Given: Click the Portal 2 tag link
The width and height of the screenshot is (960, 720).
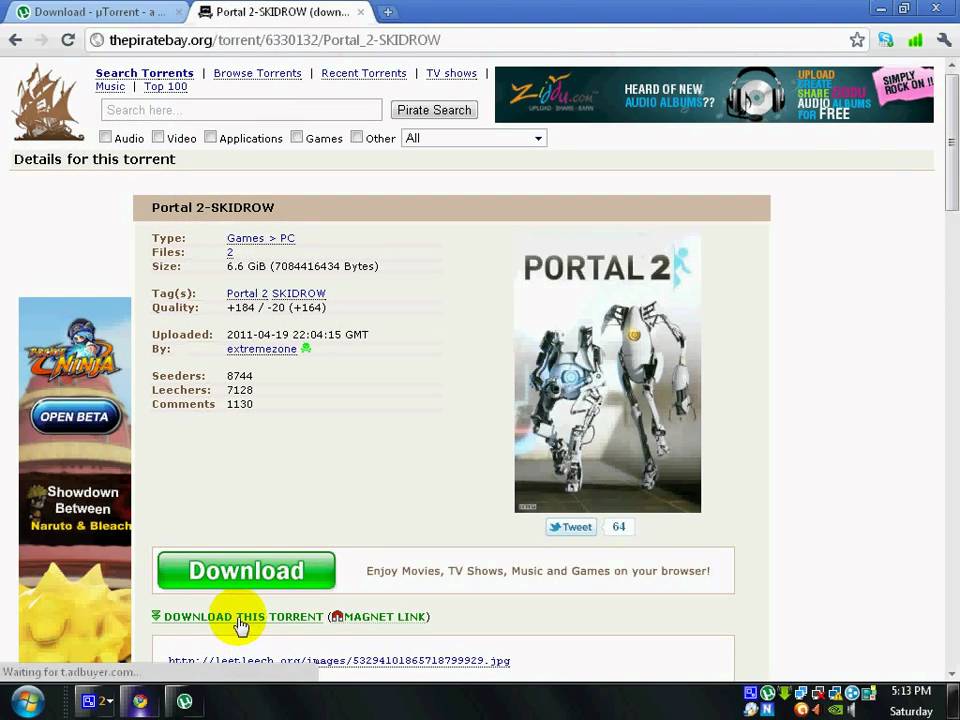Looking at the screenshot, I should (247, 293).
